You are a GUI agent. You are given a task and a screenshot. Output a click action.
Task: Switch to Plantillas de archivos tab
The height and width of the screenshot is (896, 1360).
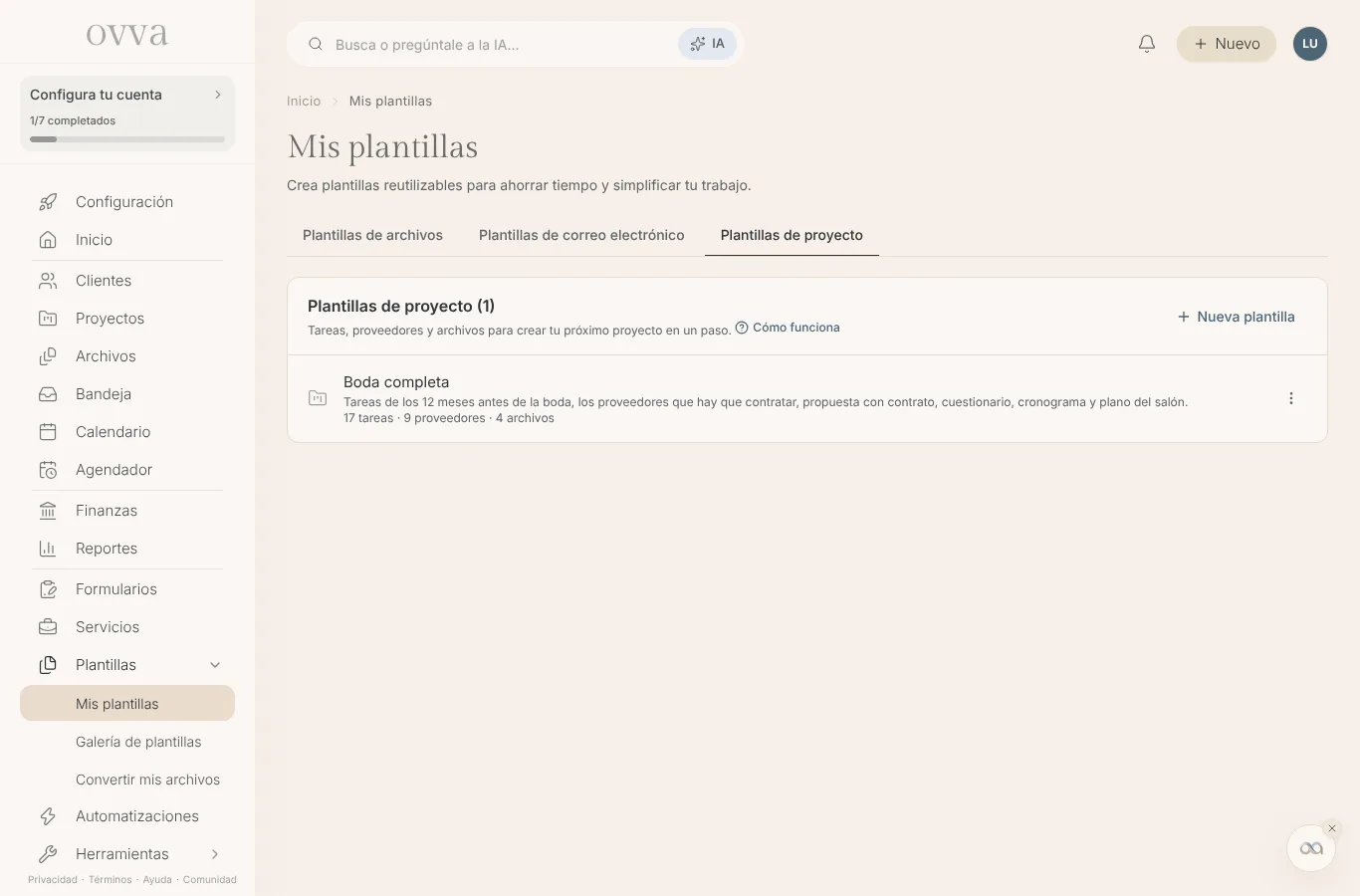click(372, 235)
